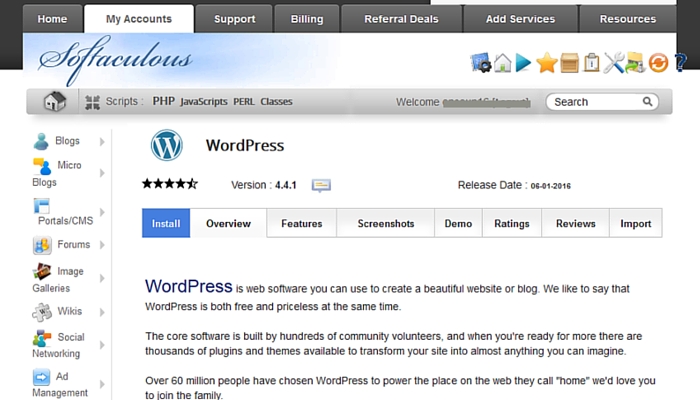Click the orange sync circular arrows icon

click(x=658, y=63)
